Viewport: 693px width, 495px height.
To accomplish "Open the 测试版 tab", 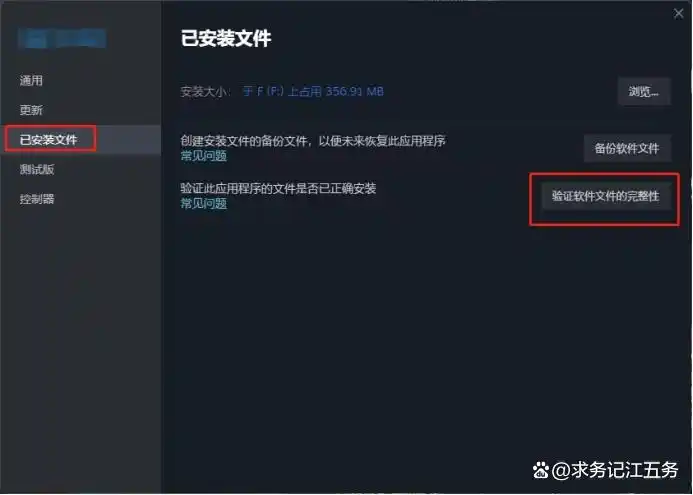I will pos(37,169).
